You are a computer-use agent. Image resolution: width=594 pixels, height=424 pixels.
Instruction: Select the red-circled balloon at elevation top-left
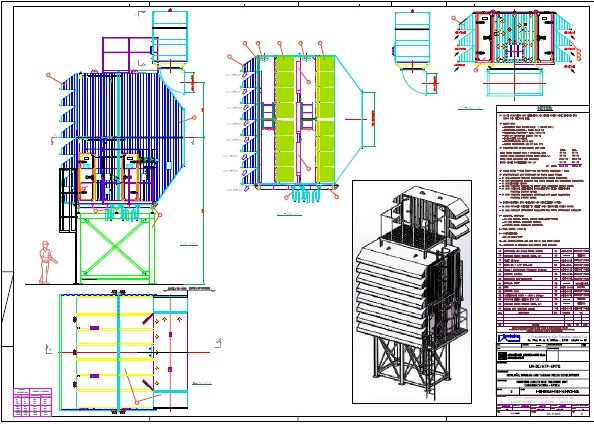pos(48,76)
